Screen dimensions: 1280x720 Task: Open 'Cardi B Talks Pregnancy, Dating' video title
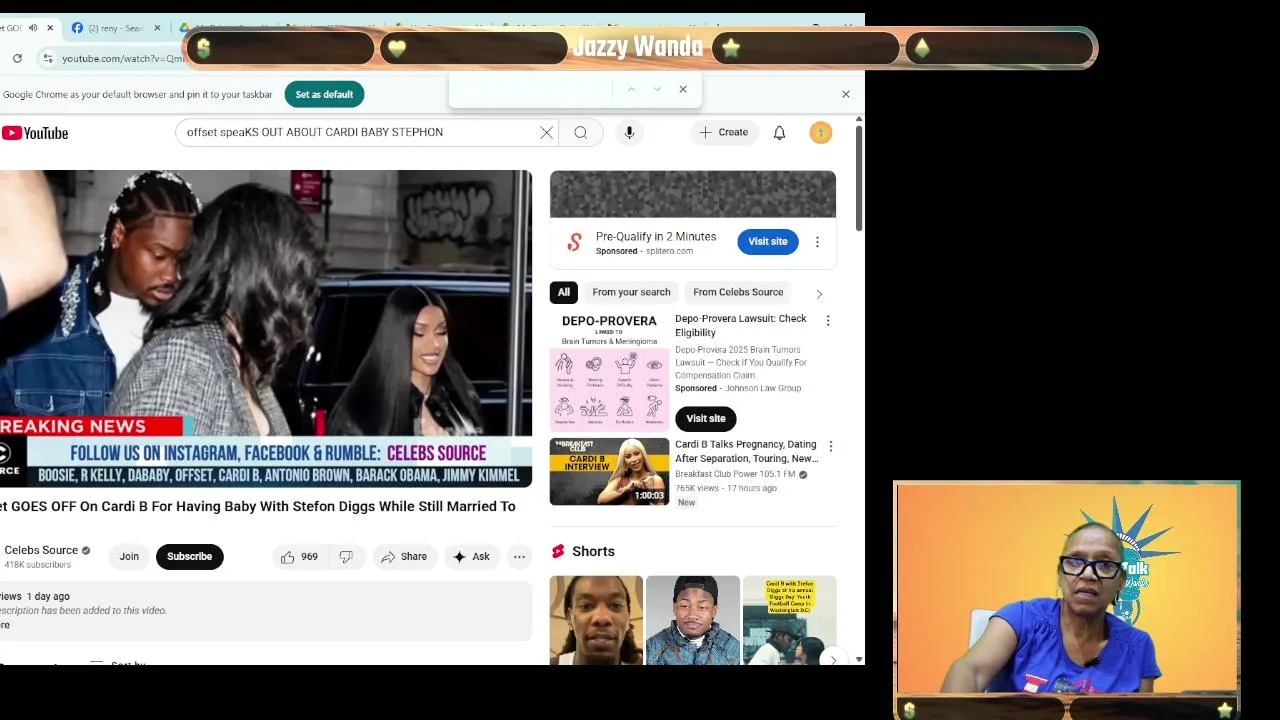[x=747, y=451]
